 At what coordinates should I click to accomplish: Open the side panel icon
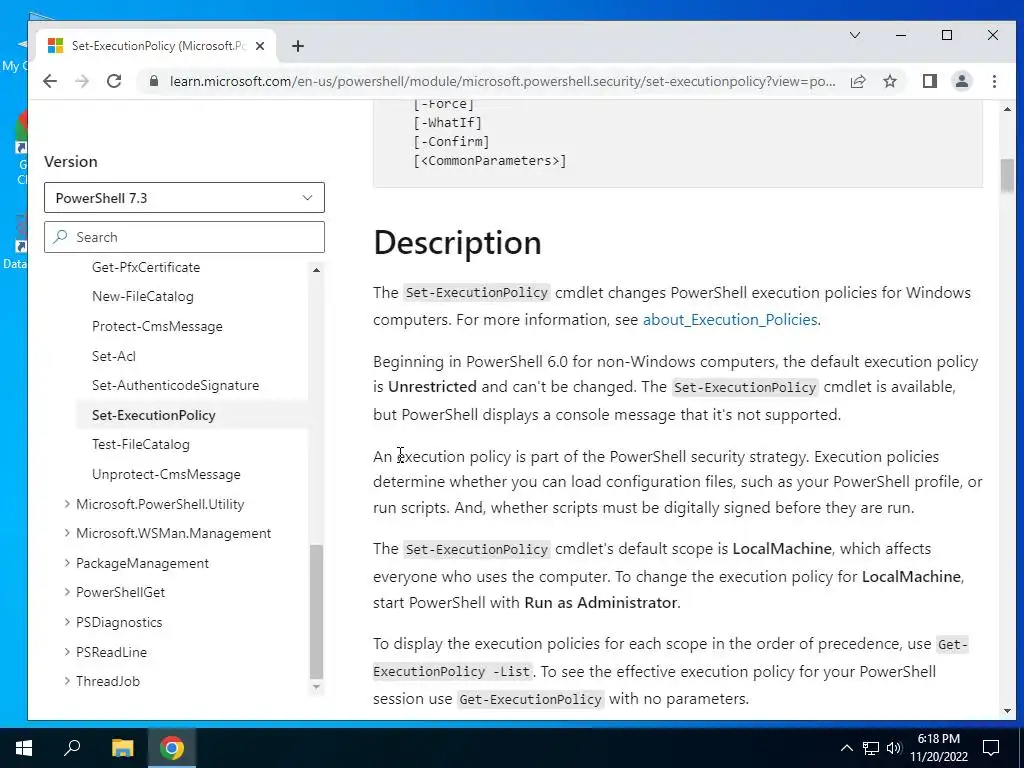coord(929,81)
